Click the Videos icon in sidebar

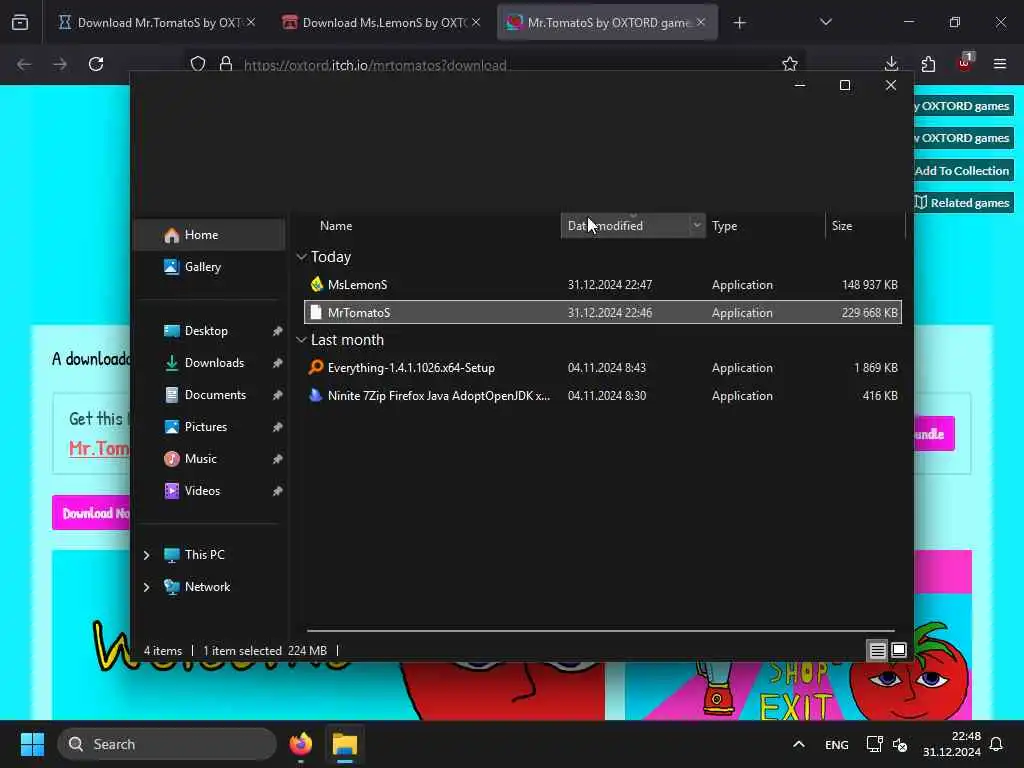171,490
